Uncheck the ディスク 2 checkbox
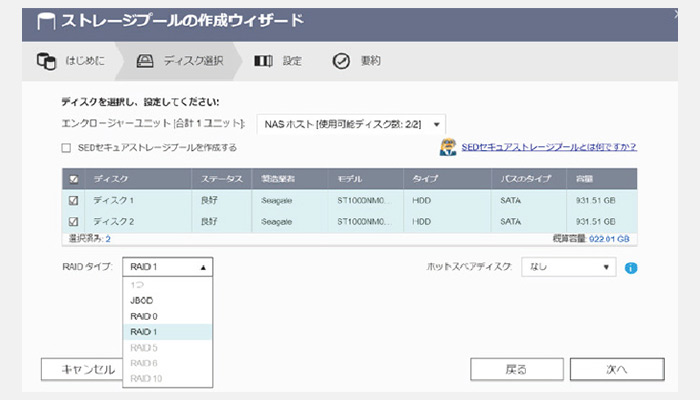700x400 pixels. click(x=73, y=221)
